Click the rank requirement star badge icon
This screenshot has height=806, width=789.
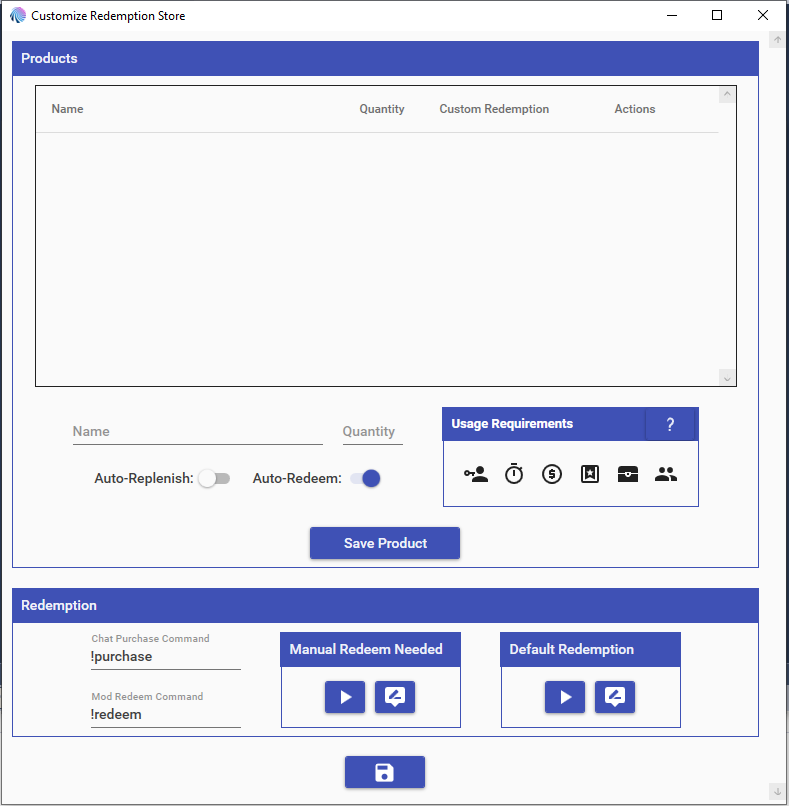point(590,475)
